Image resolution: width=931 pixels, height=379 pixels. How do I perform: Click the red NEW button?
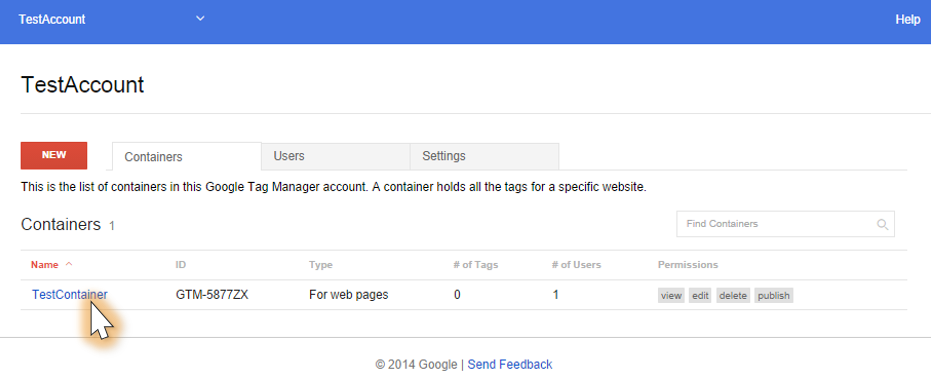click(54, 155)
